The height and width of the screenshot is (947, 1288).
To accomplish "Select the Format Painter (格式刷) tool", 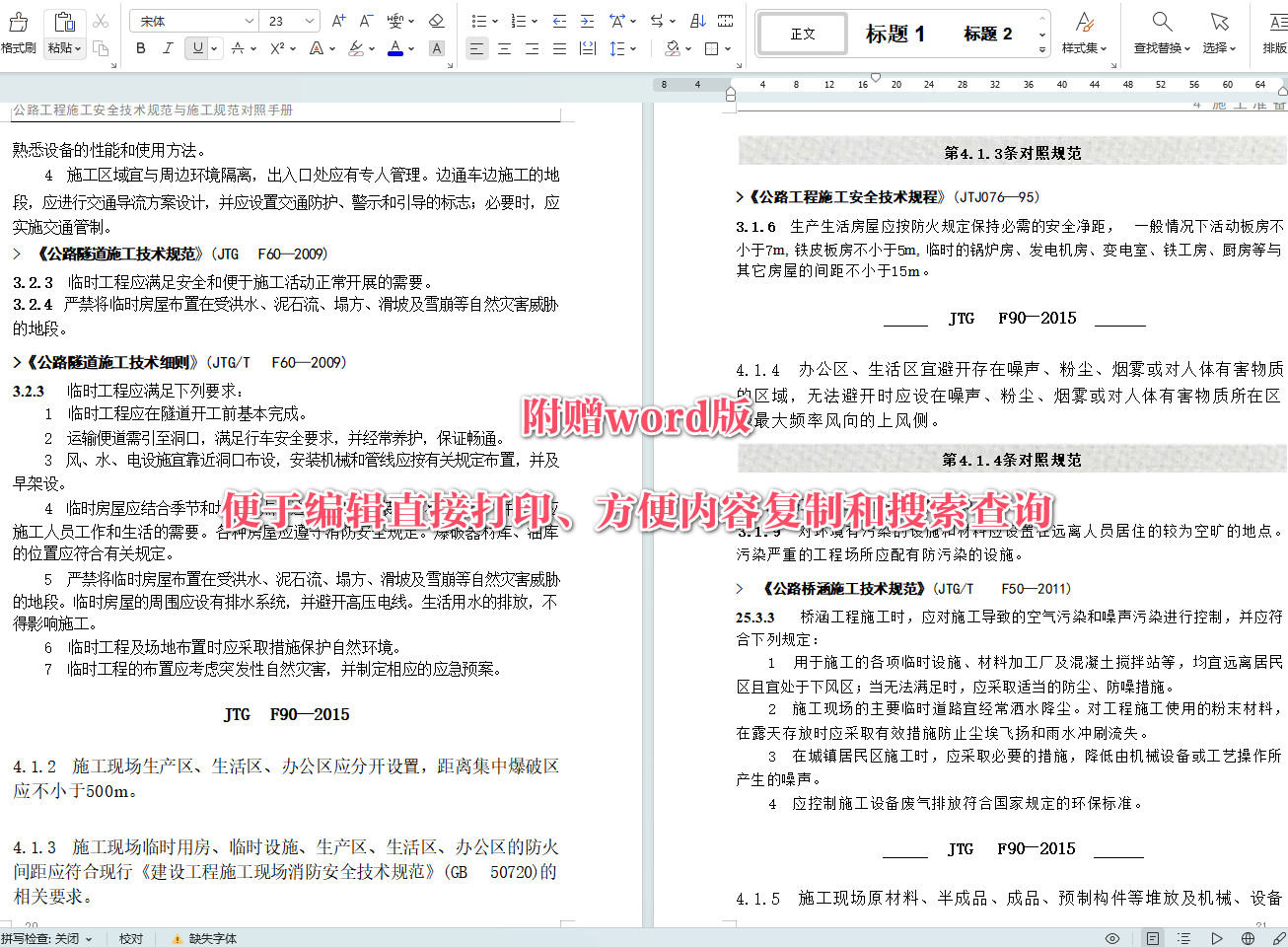I will (19, 28).
